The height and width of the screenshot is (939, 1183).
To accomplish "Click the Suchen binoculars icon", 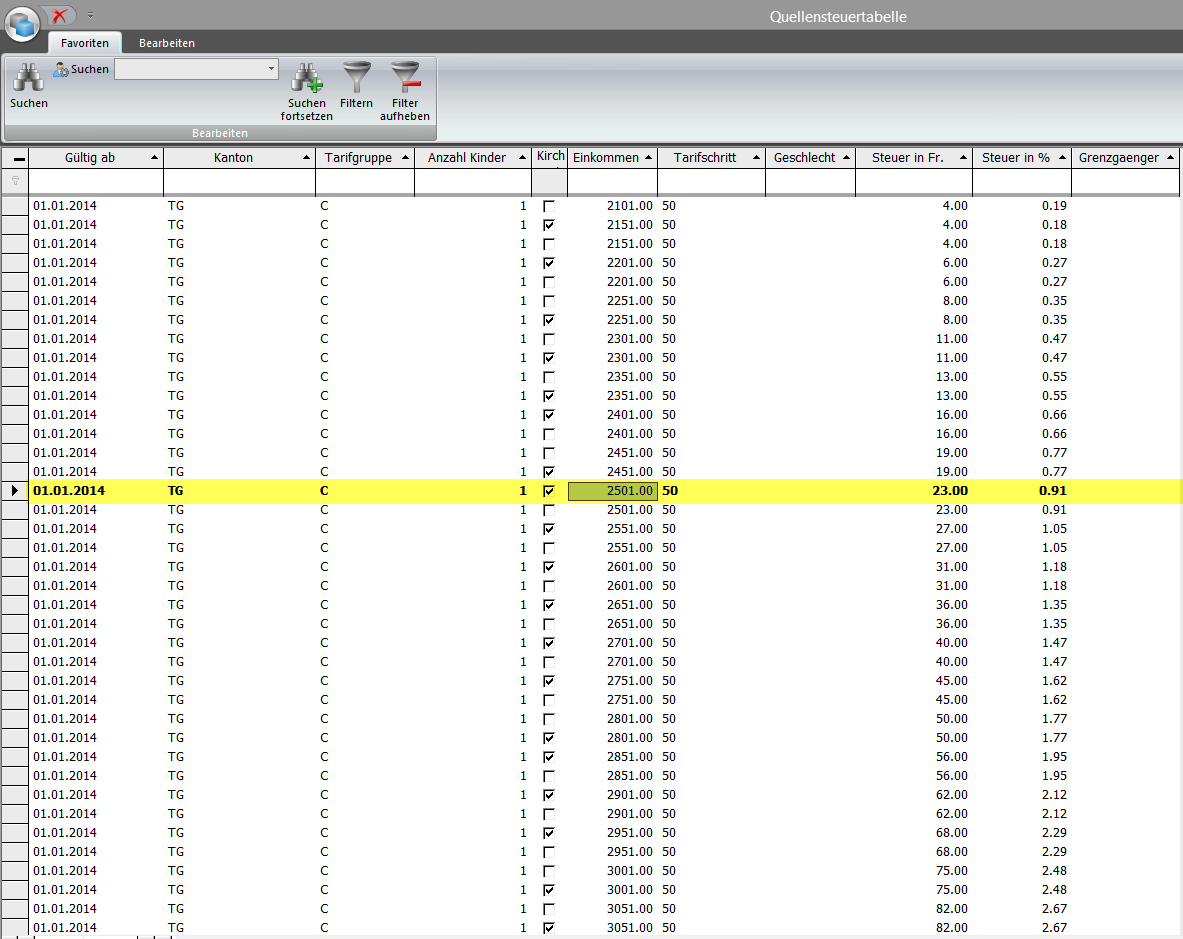I will [x=28, y=78].
